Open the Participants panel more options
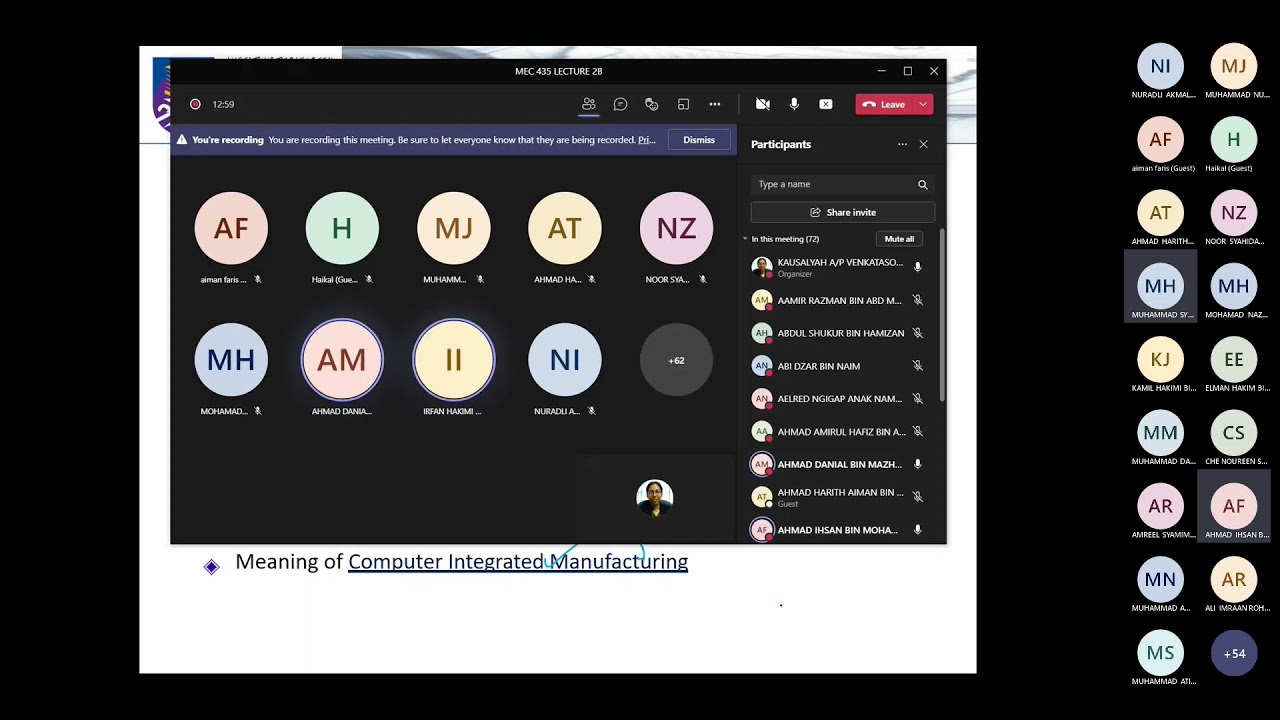 click(x=902, y=144)
